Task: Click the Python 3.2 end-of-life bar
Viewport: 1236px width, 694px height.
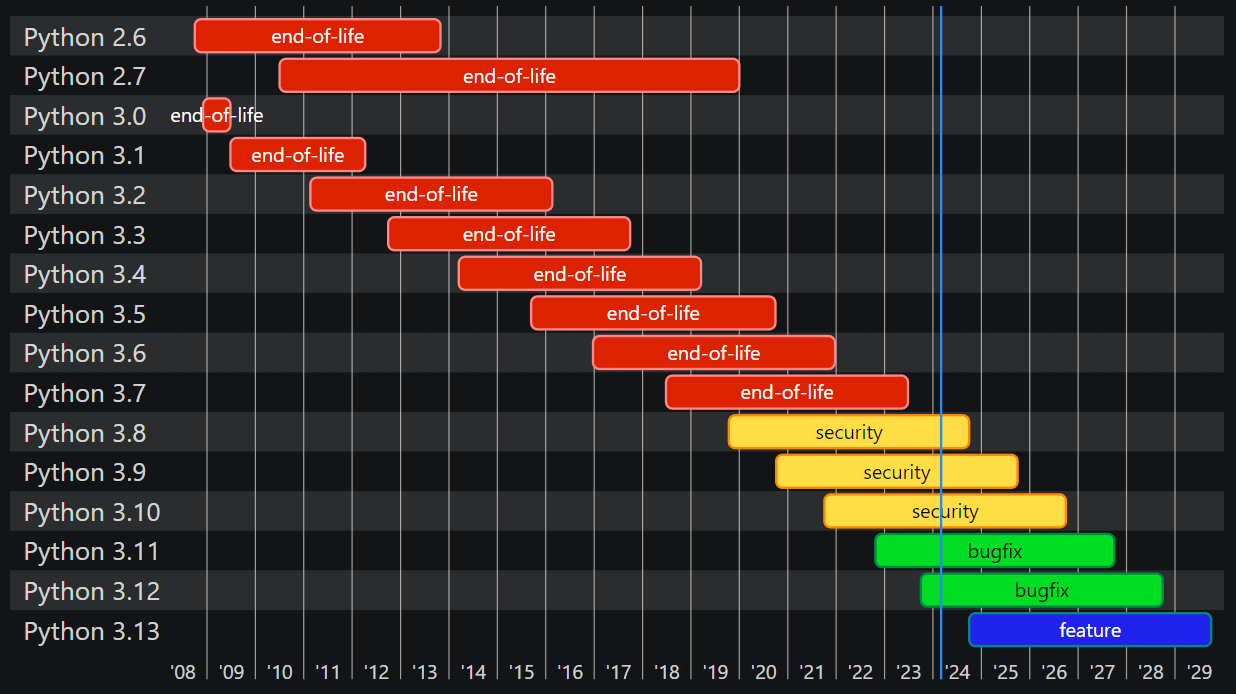Action: 431,194
